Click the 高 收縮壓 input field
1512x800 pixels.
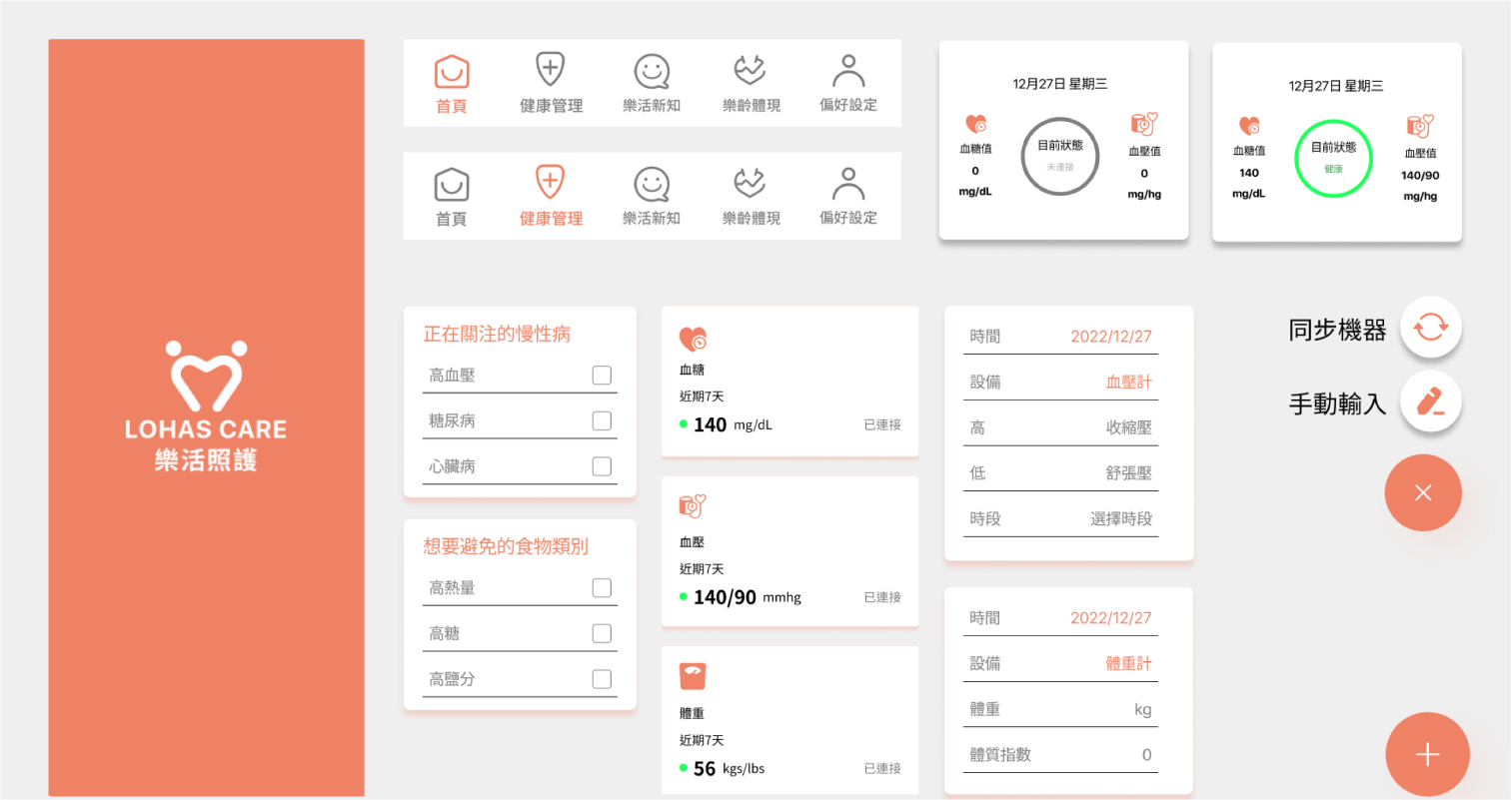1060,428
